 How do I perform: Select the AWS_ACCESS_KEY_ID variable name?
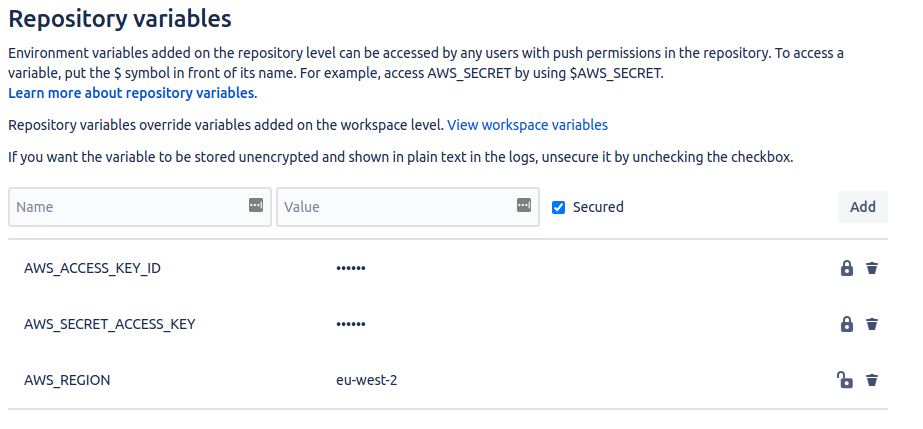point(92,268)
